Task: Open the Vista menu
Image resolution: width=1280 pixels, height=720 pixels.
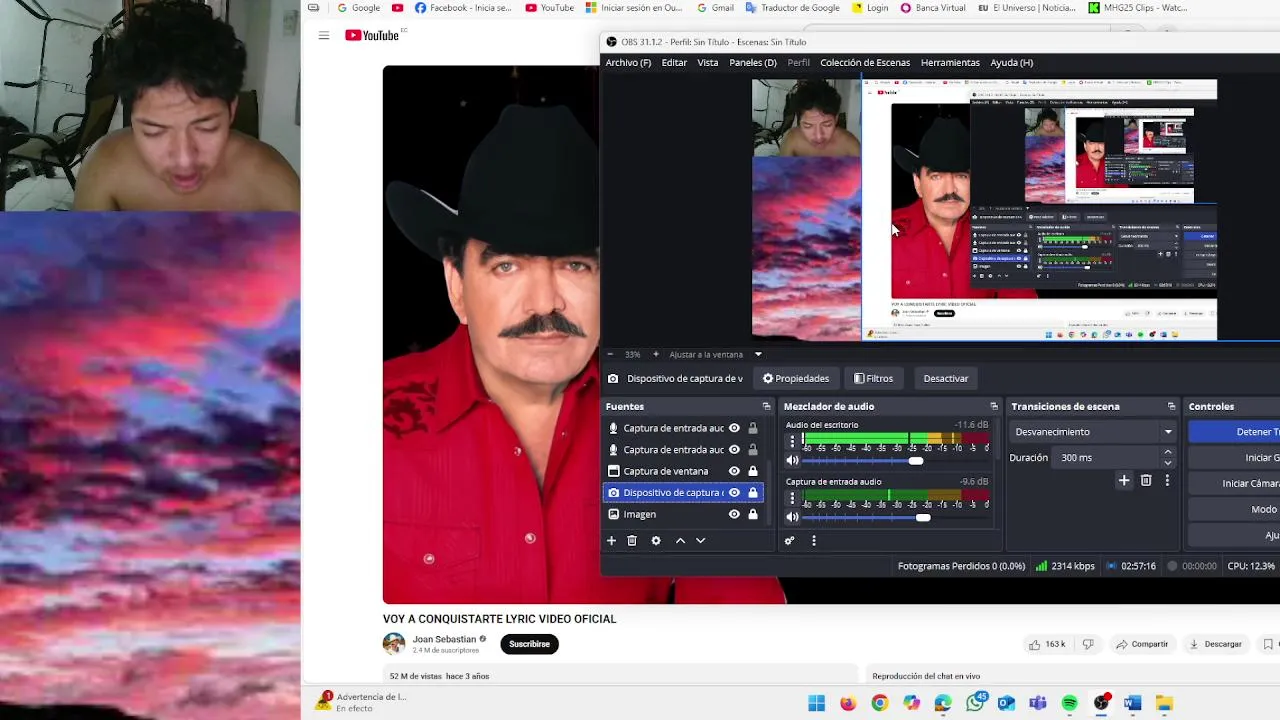Action: 708,62
